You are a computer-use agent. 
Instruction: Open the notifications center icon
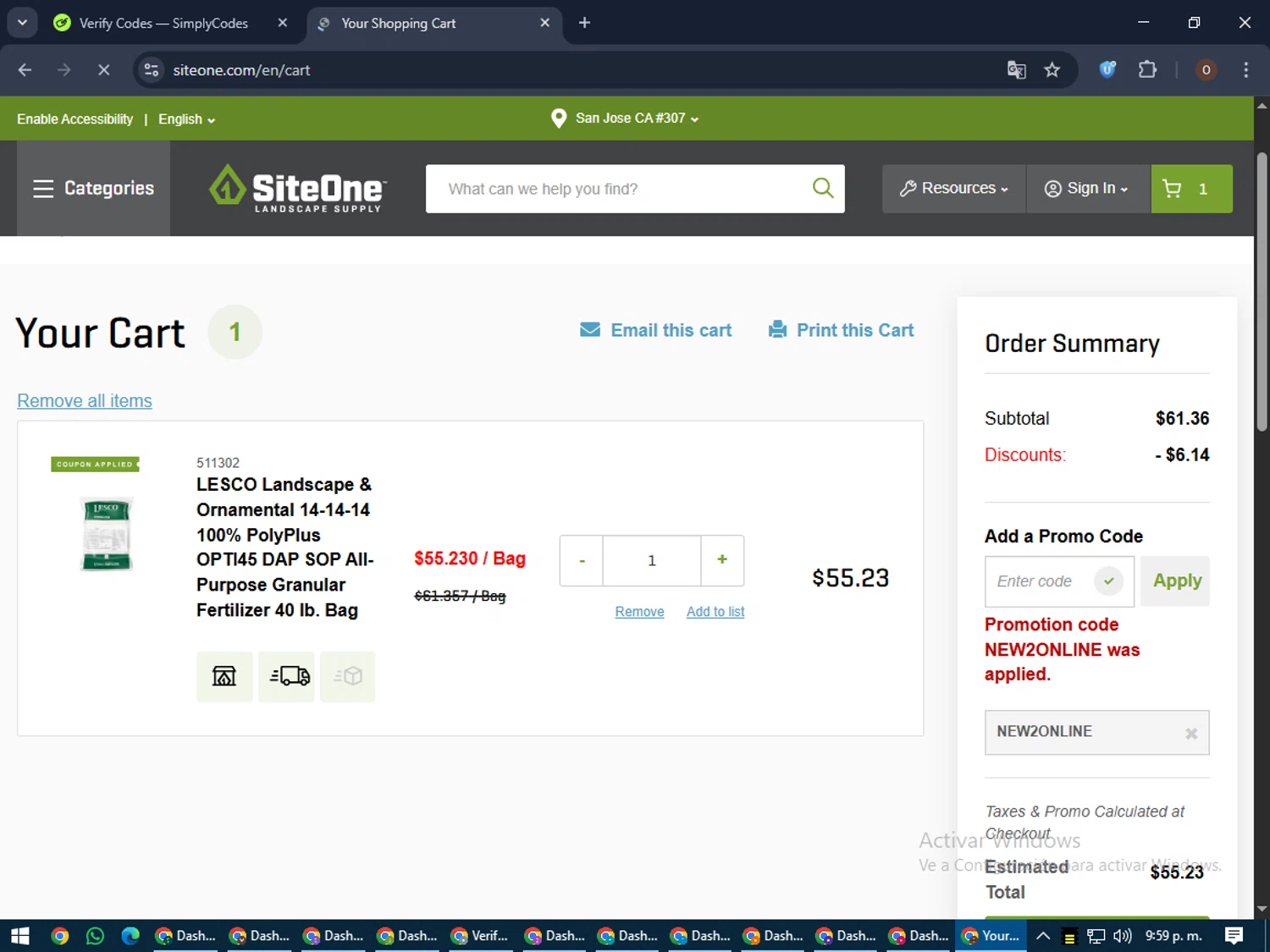[1234, 936]
